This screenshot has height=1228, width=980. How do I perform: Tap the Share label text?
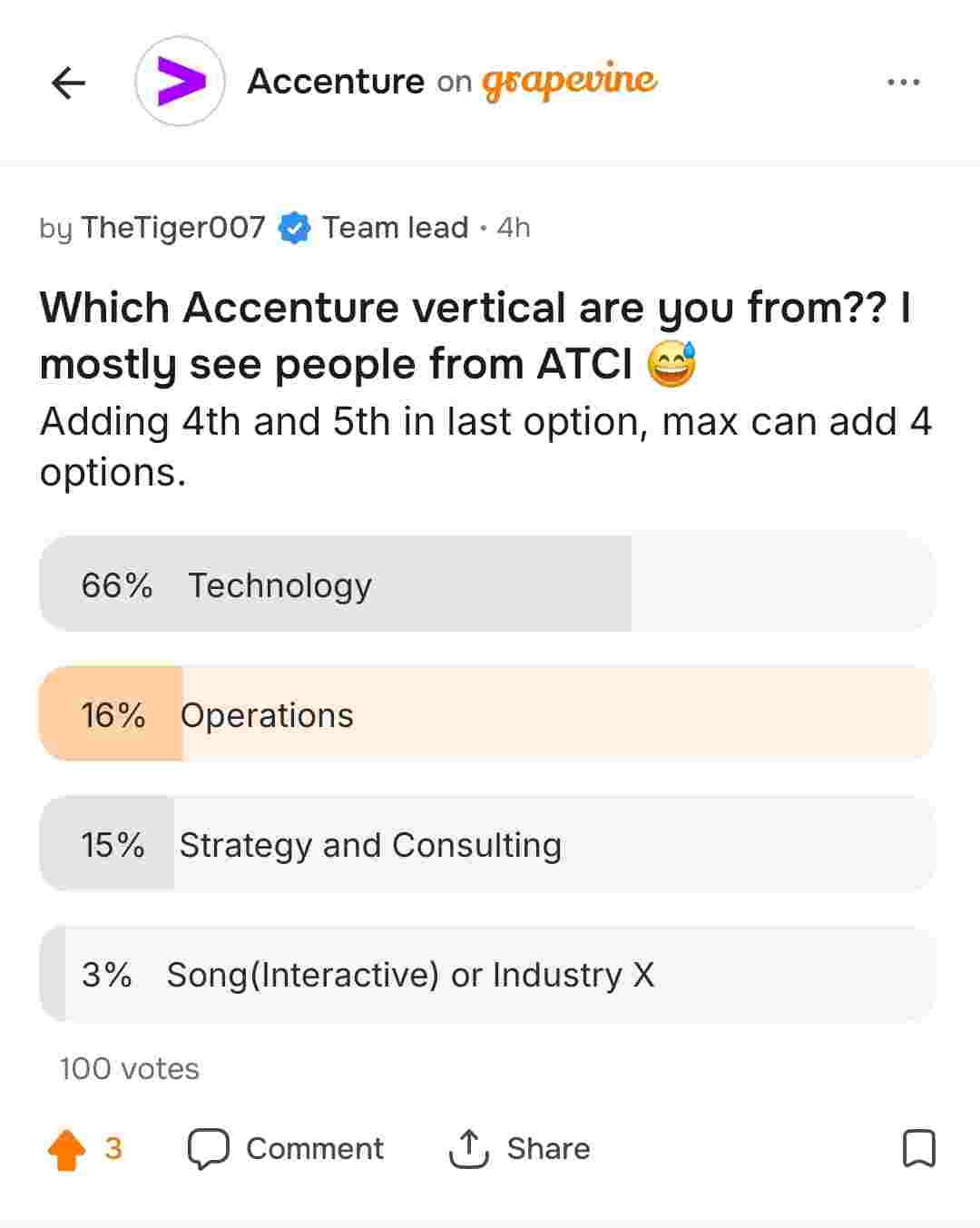(548, 1149)
